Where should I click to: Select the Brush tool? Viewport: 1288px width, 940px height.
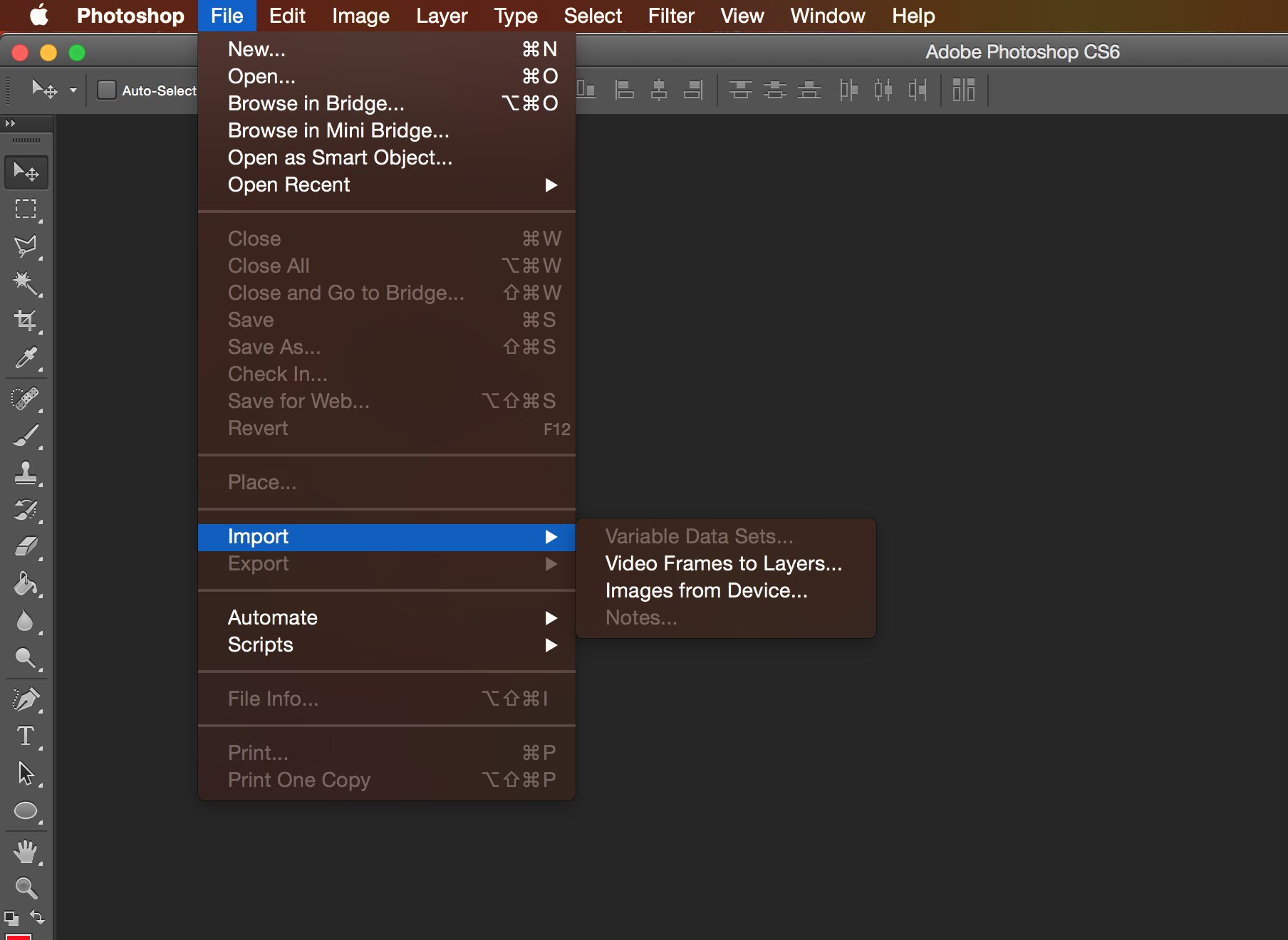pyautogui.click(x=26, y=436)
